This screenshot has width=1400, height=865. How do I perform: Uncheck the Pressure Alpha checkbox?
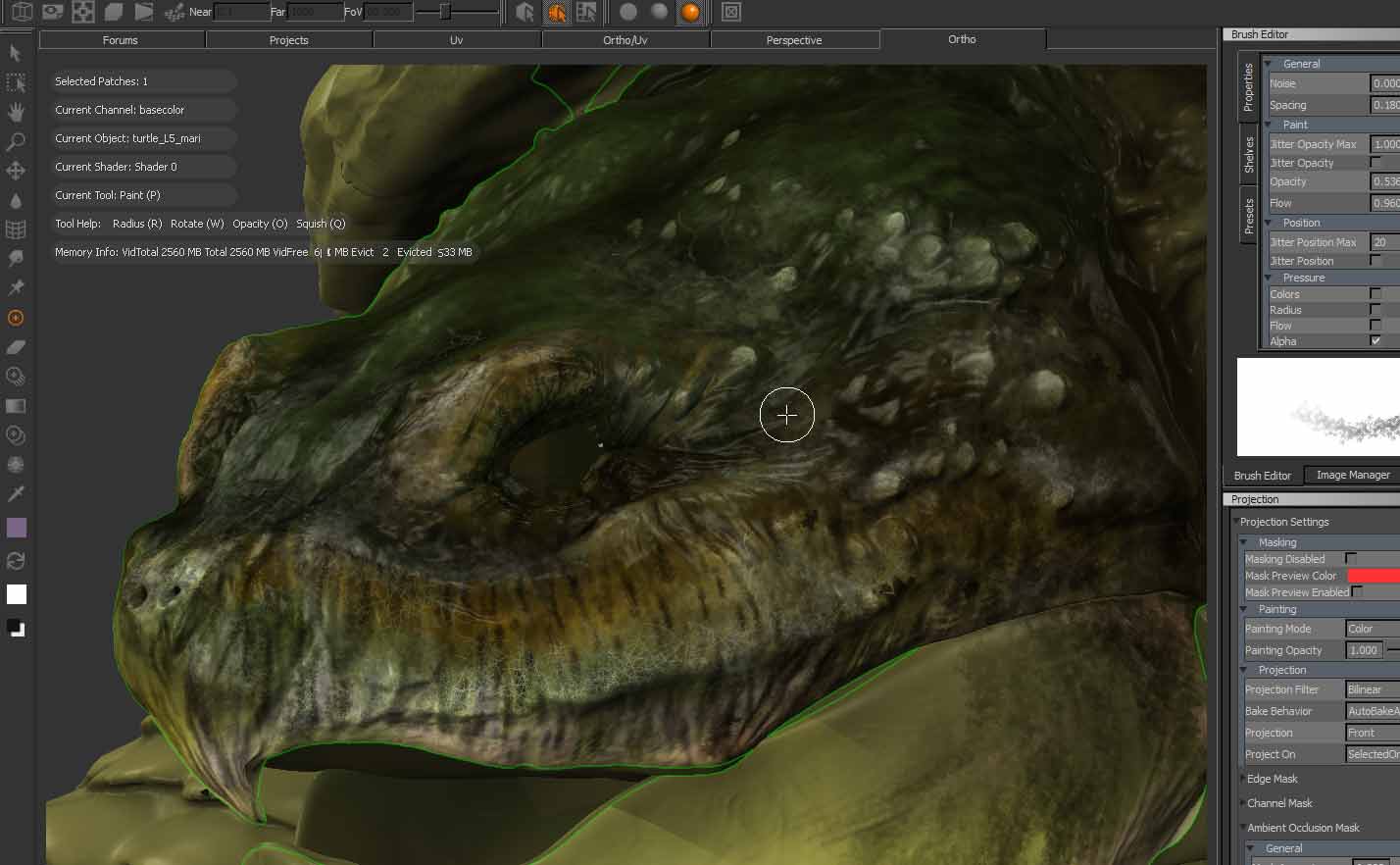(x=1375, y=340)
